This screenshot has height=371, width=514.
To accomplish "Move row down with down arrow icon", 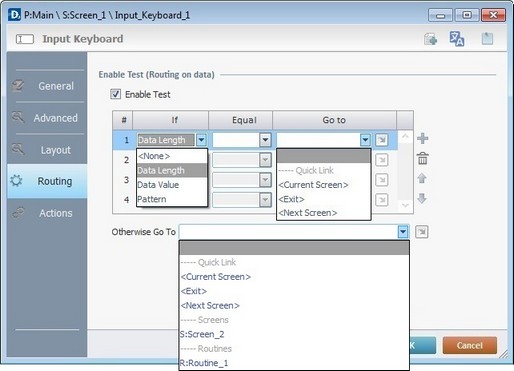I will pos(422,198).
